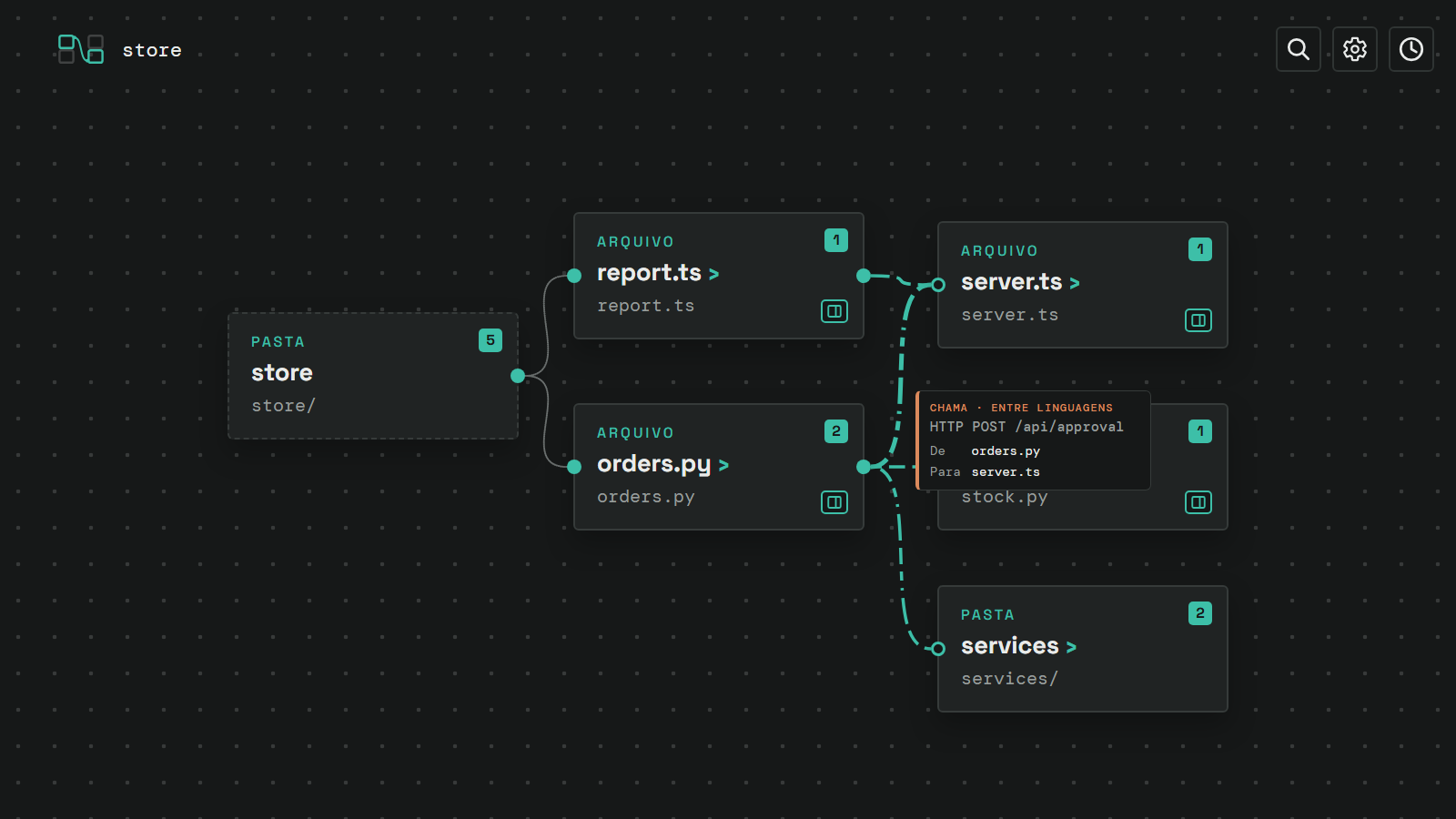Image resolution: width=1456 pixels, height=819 pixels.
Task: Click the count badge 1 on stock.py card
Action: tap(1200, 431)
